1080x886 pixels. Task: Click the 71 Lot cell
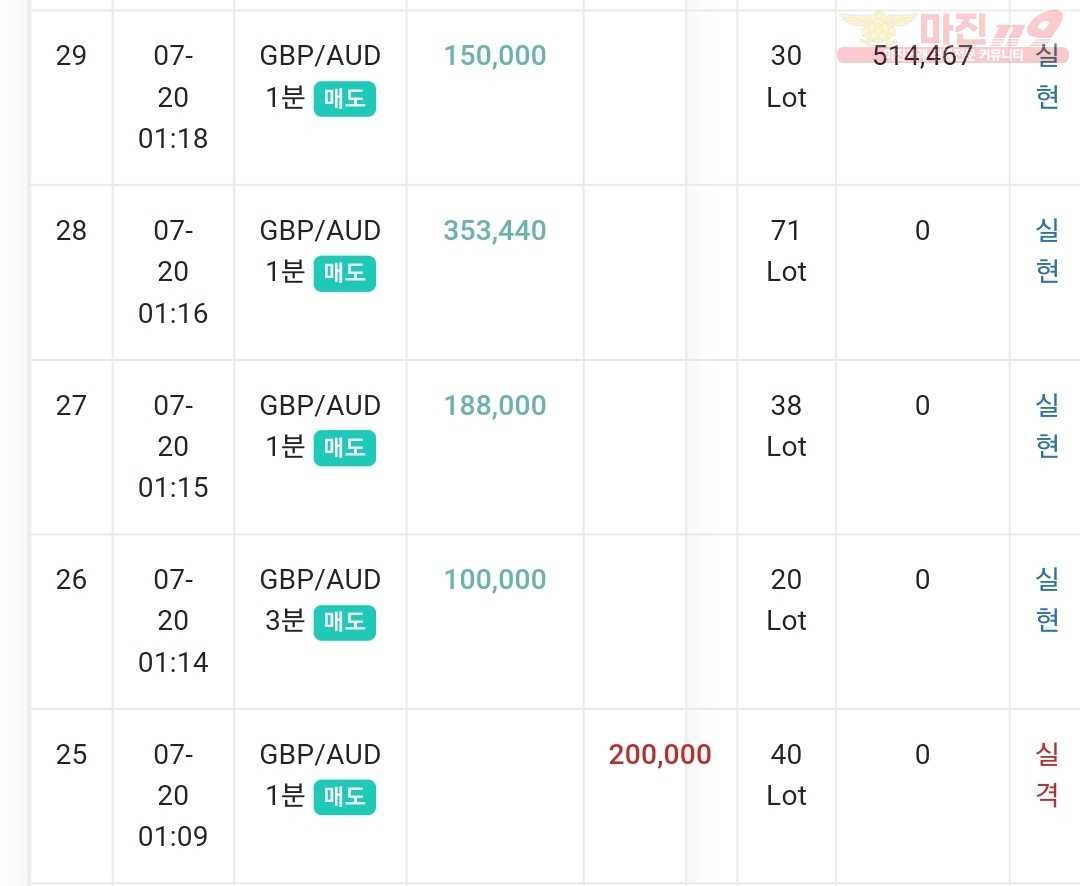coord(786,251)
